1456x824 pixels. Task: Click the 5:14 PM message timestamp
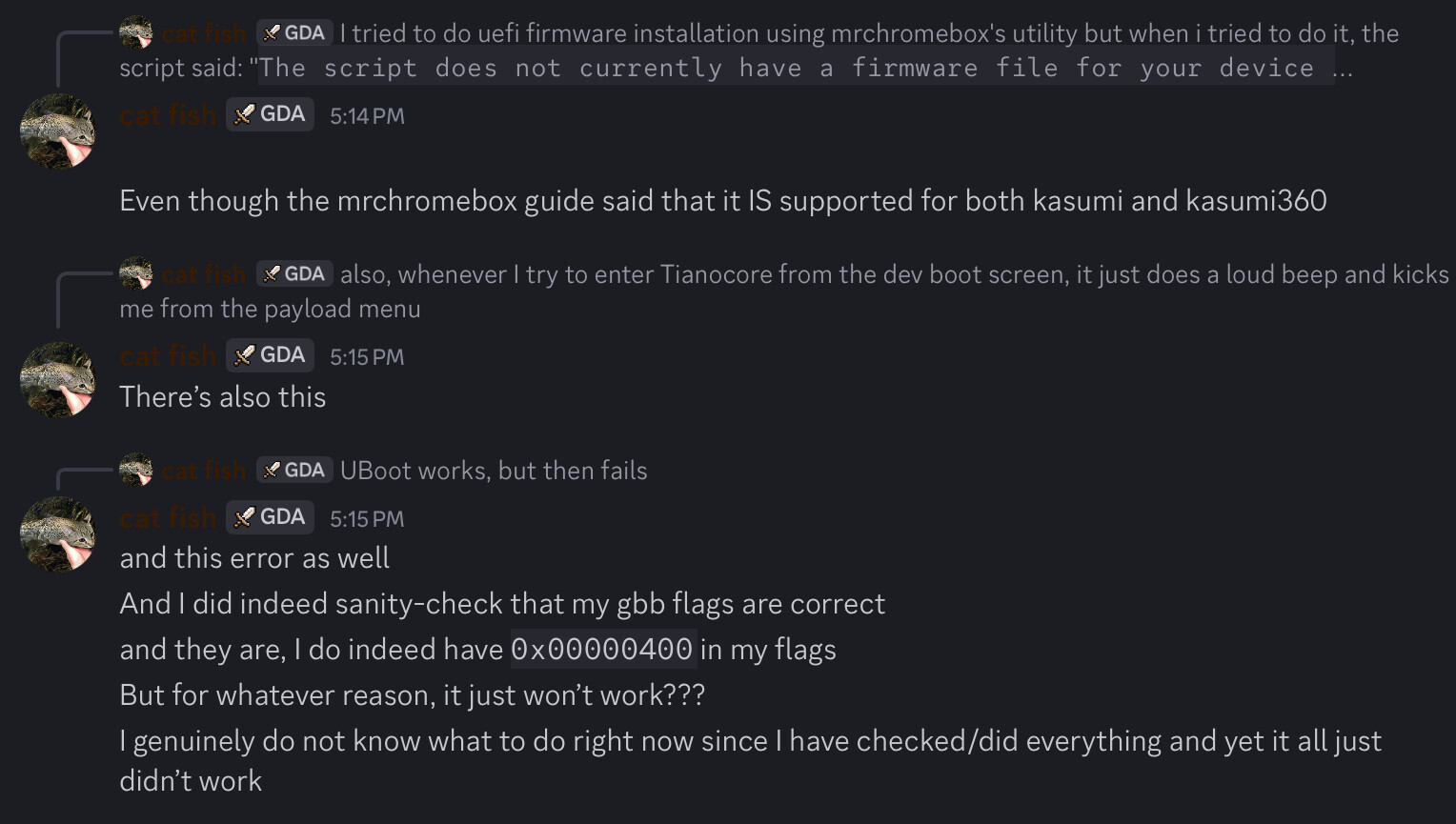[x=367, y=116]
